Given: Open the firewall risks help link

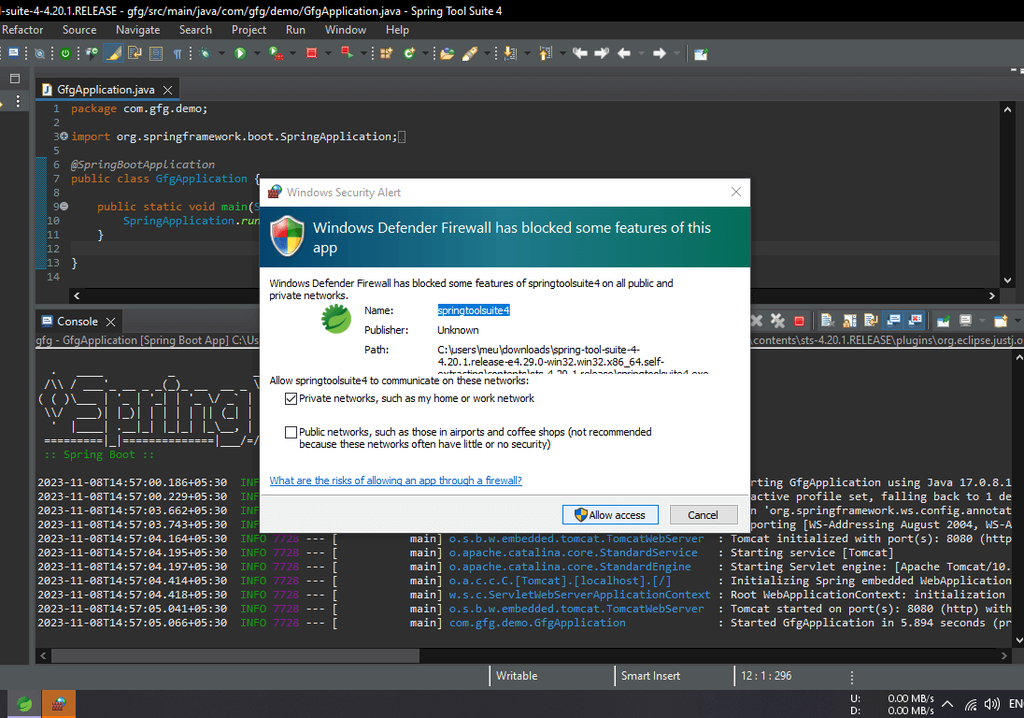Looking at the screenshot, I should click(x=395, y=481).
